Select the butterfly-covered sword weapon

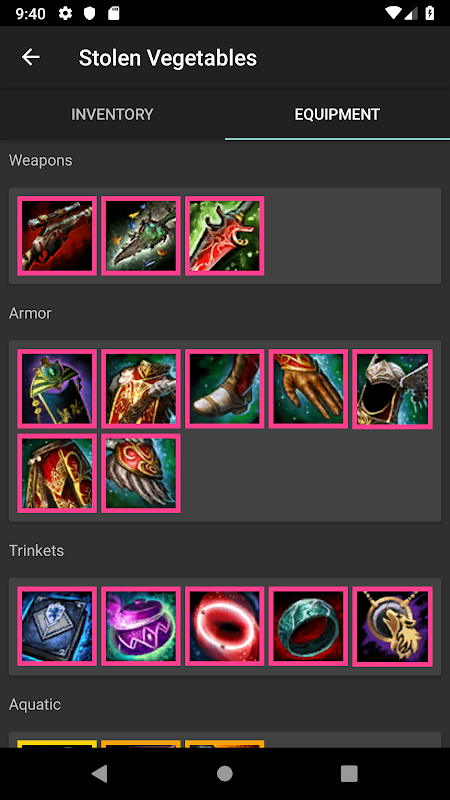[141, 236]
